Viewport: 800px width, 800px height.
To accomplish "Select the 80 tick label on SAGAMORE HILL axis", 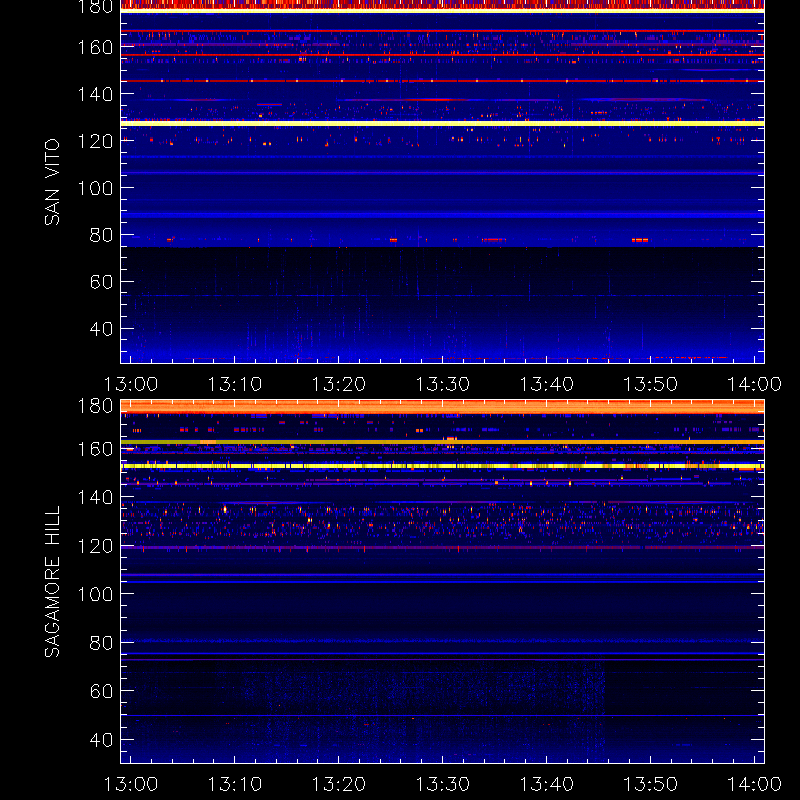I will point(101,643).
